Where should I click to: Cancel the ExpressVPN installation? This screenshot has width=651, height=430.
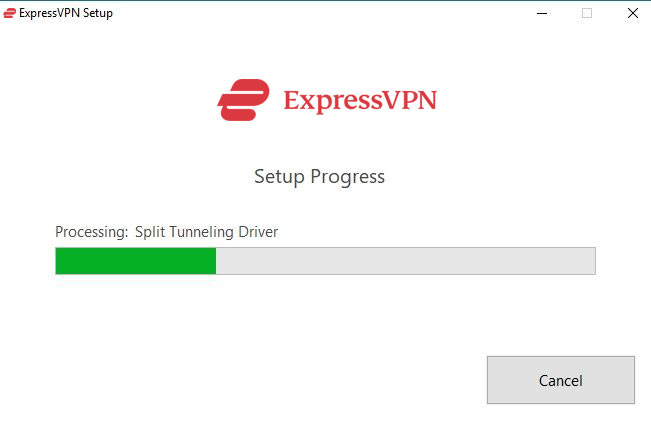click(x=560, y=380)
